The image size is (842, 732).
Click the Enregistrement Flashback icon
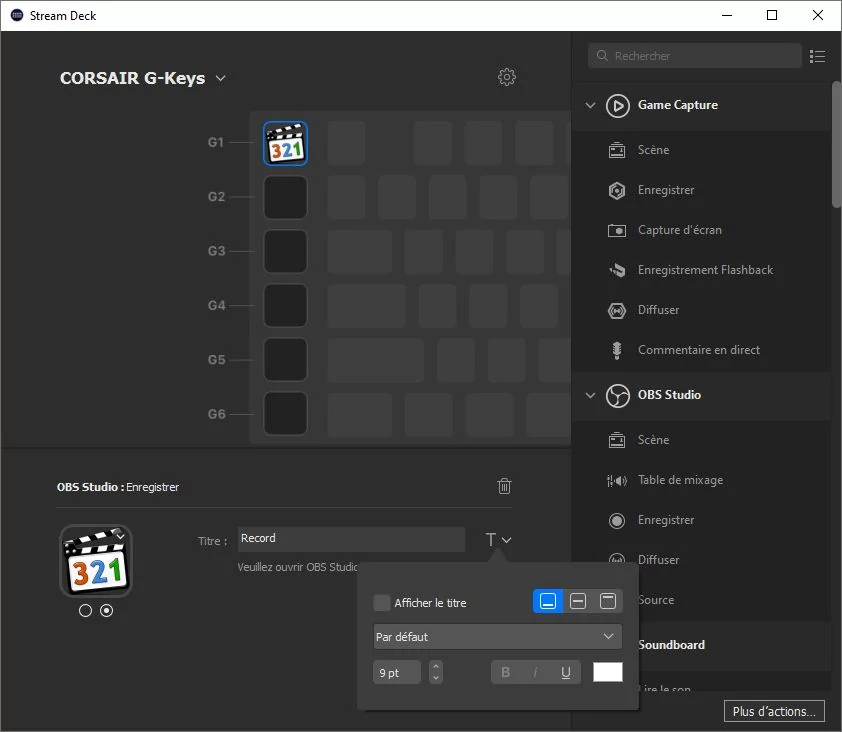point(616,270)
